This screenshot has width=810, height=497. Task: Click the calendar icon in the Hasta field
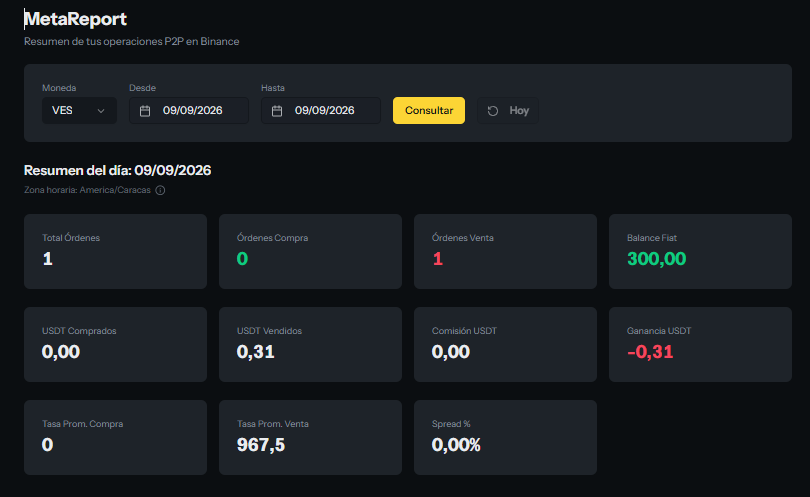(x=277, y=111)
